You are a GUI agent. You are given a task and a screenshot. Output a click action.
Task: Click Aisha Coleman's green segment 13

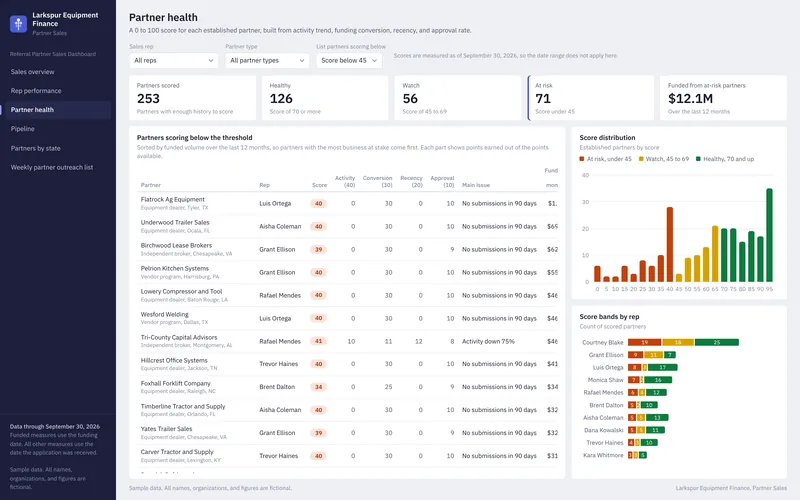point(657,417)
